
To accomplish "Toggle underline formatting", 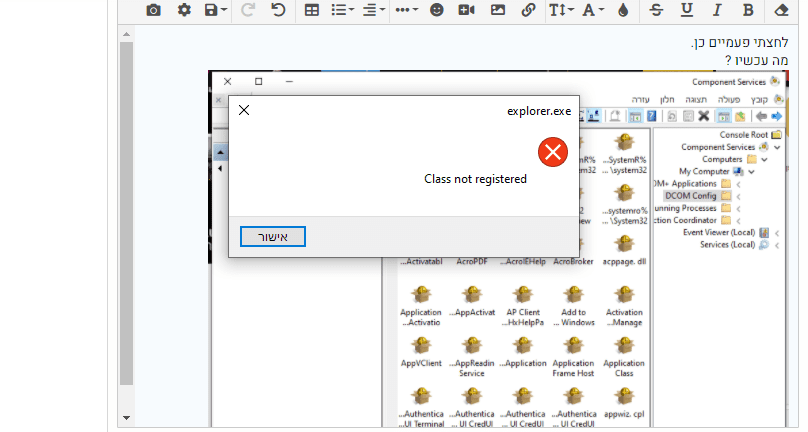I will tap(686, 10).
